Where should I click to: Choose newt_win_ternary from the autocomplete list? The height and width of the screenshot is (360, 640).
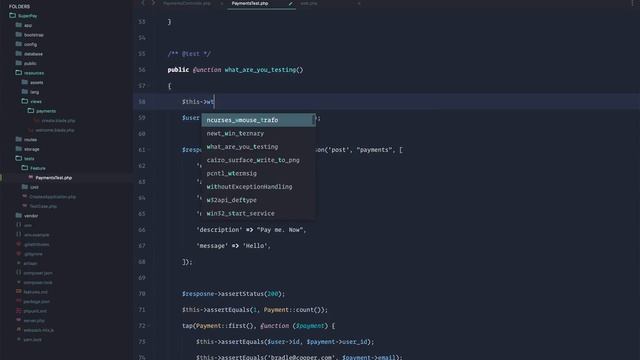tap(258, 133)
